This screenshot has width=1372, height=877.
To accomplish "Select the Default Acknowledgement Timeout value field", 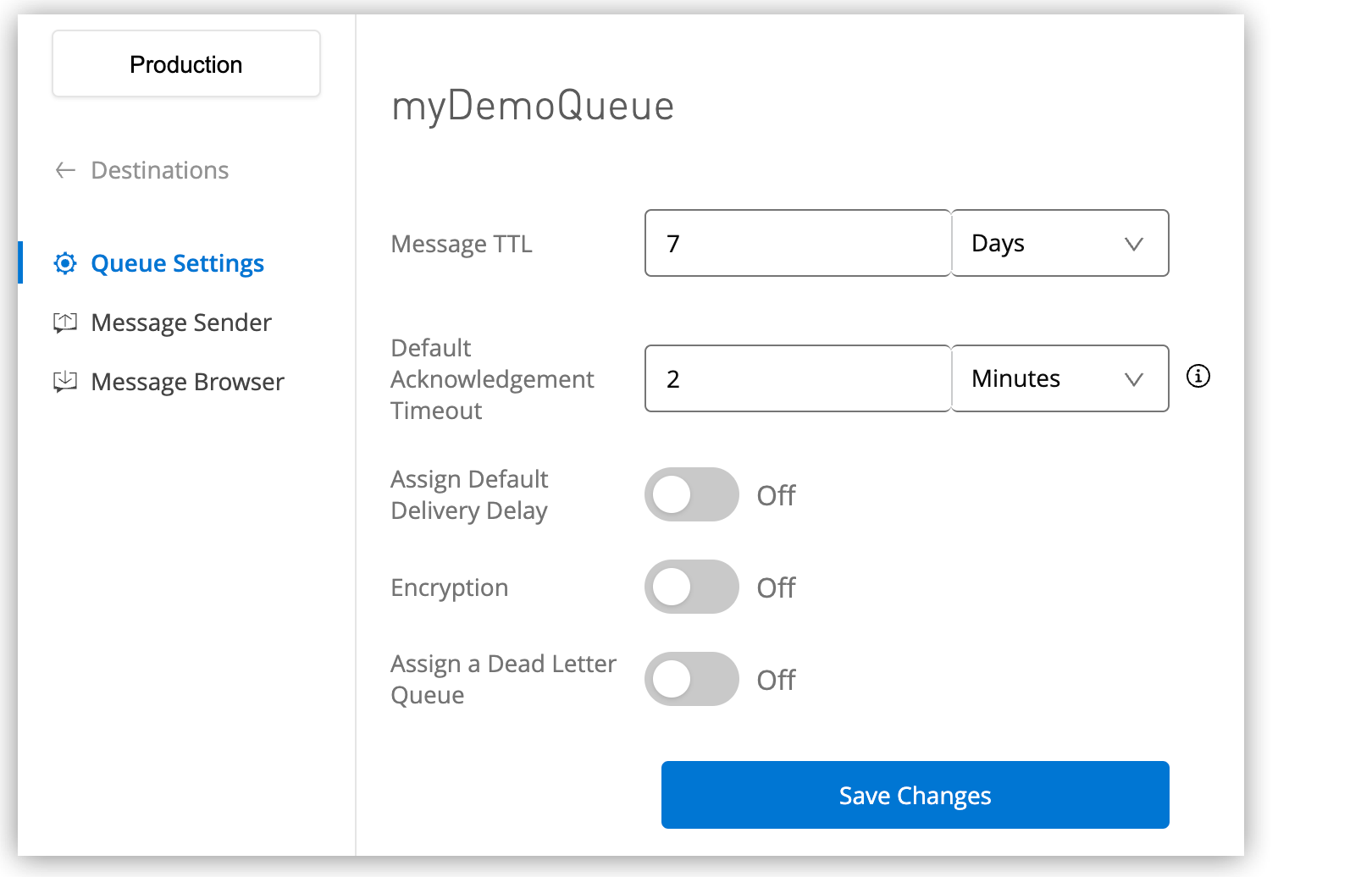I will 797,378.
